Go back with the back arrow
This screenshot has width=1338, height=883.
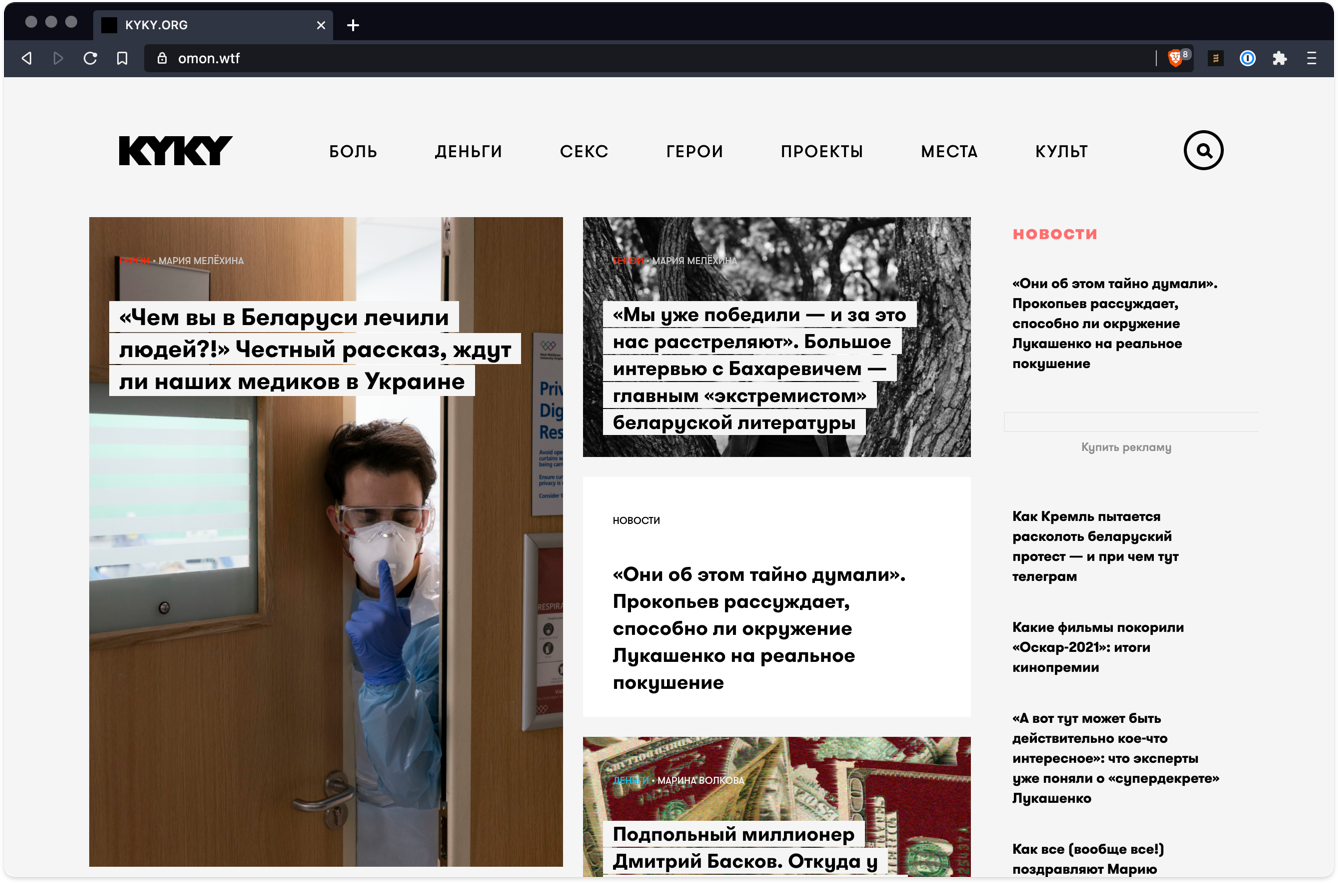[x=27, y=59]
